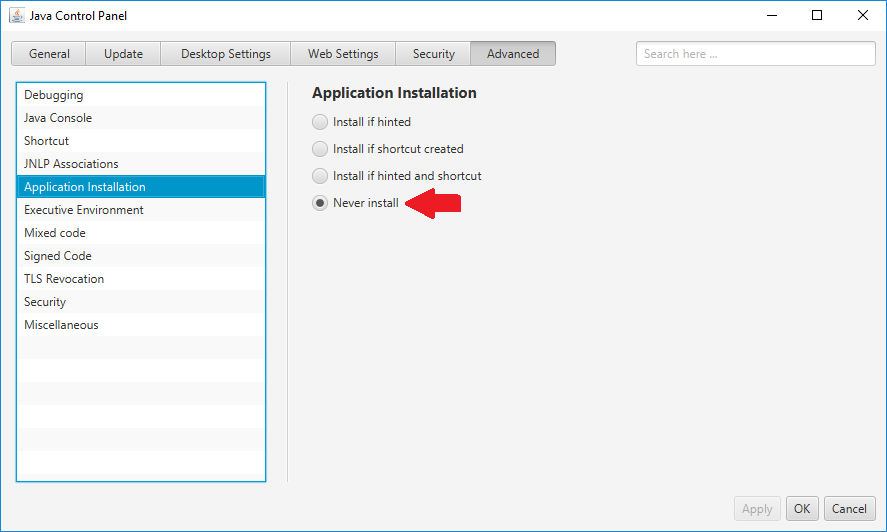Open Executive Environment settings
The height and width of the screenshot is (532, 887).
click(x=141, y=210)
